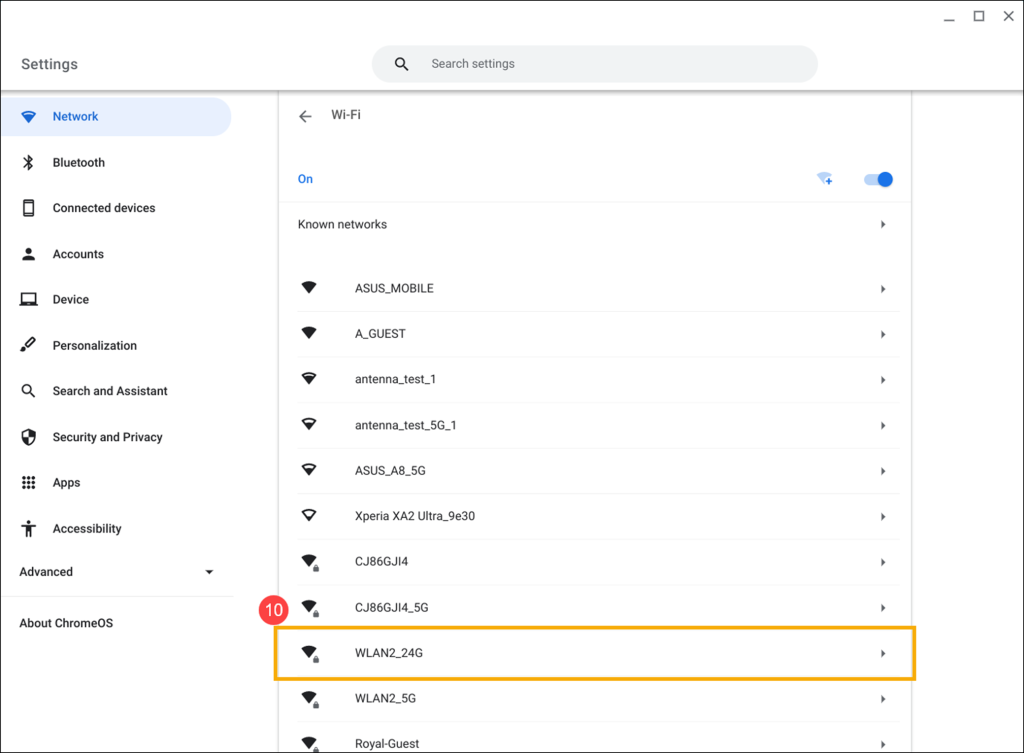Viewport: 1024px width, 753px height.
Task: Open WLAN2_24G details arrow
Action: click(883, 653)
